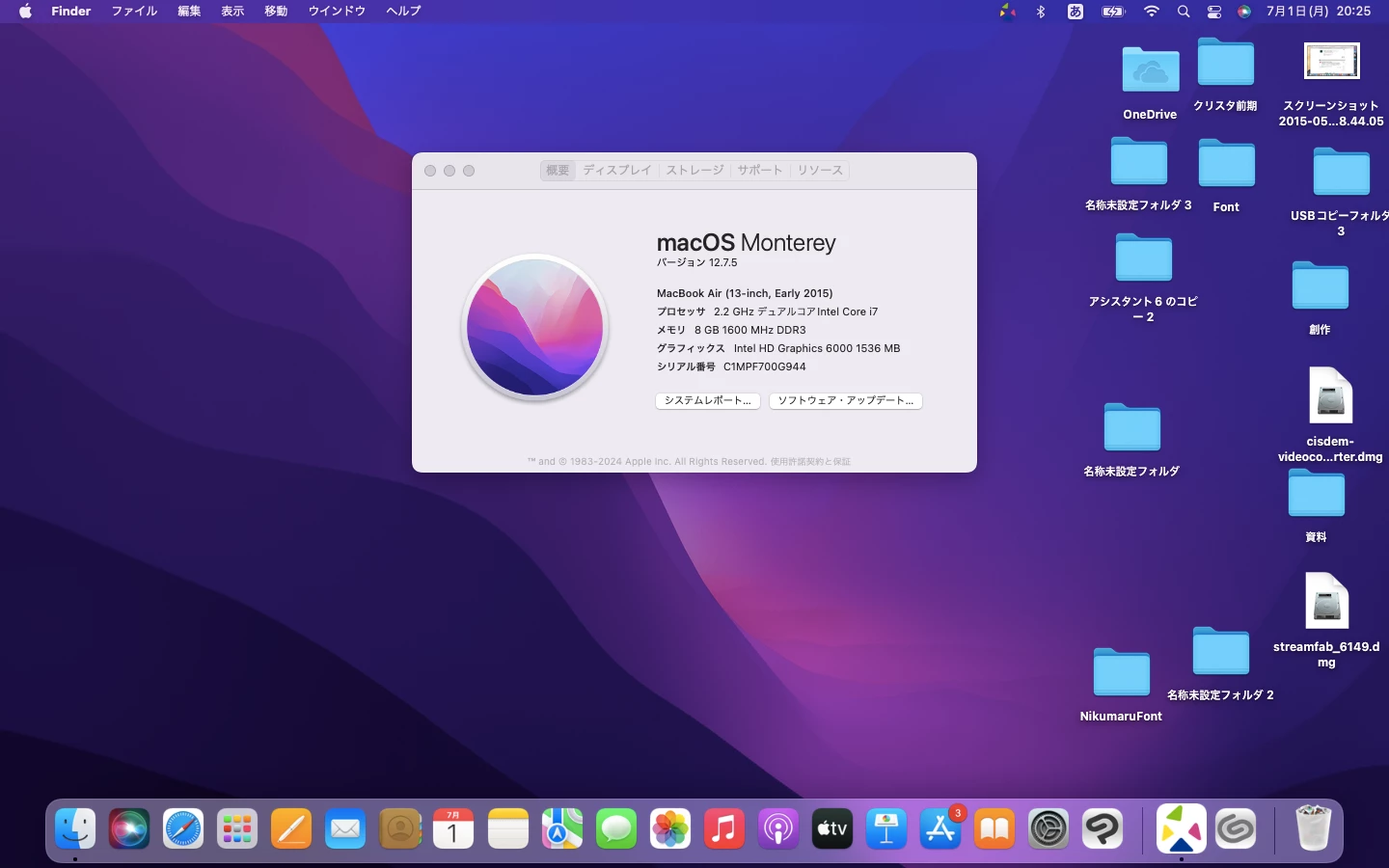This screenshot has height=868, width=1389.
Task: Open the ウインドウ menu
Action: click(337, 11)
